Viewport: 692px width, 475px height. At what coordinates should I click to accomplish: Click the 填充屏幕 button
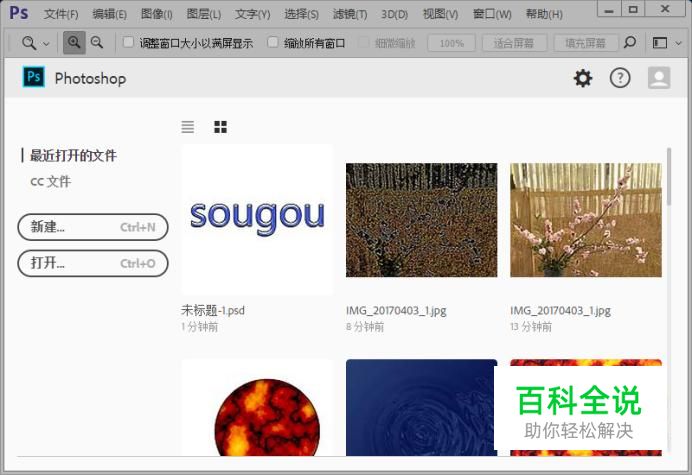pos(586,43)
